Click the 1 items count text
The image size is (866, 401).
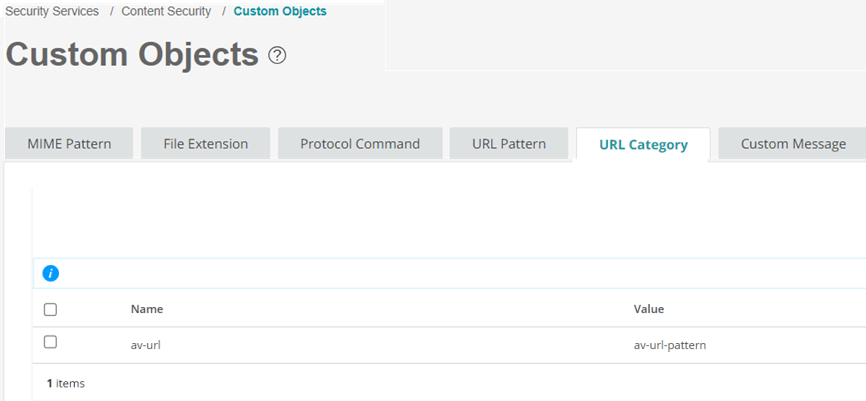pos(66,383)
